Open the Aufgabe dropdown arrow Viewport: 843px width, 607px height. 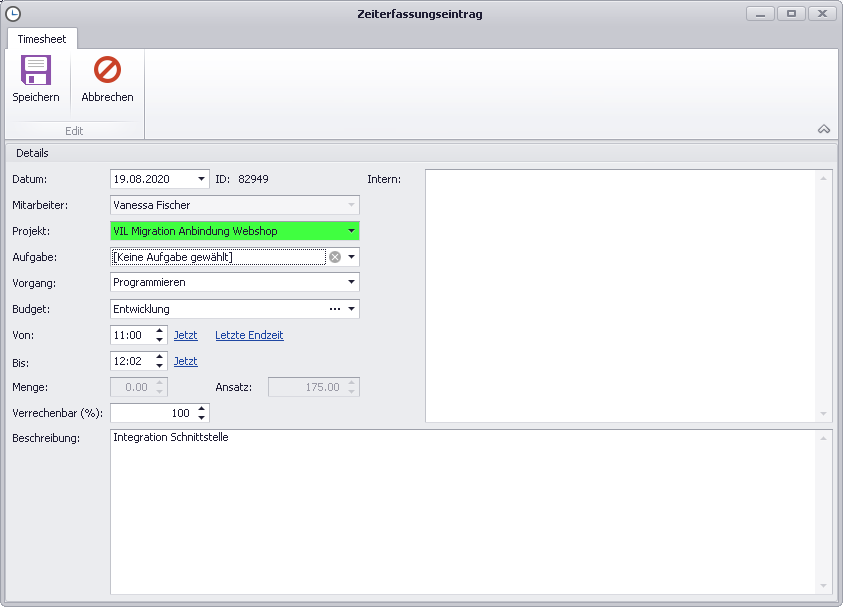click(351, 257)
